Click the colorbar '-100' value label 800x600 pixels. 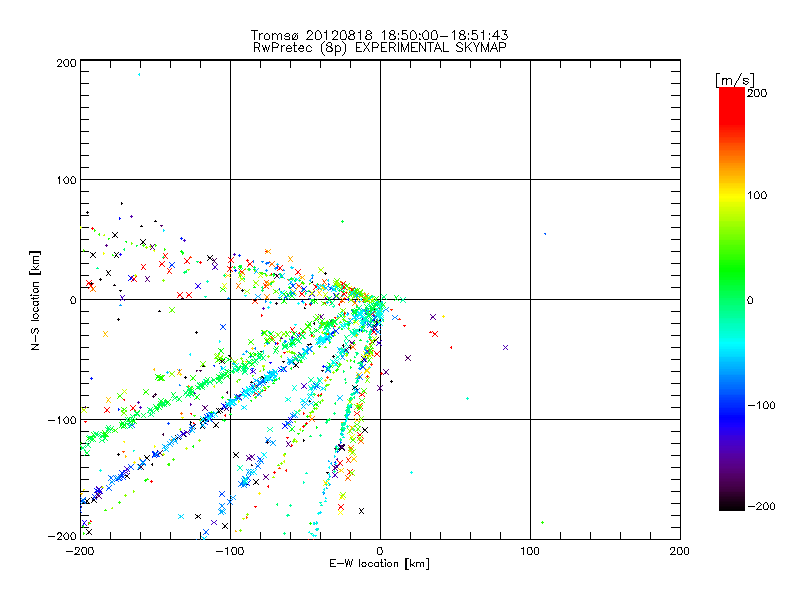tap(761, 405)
